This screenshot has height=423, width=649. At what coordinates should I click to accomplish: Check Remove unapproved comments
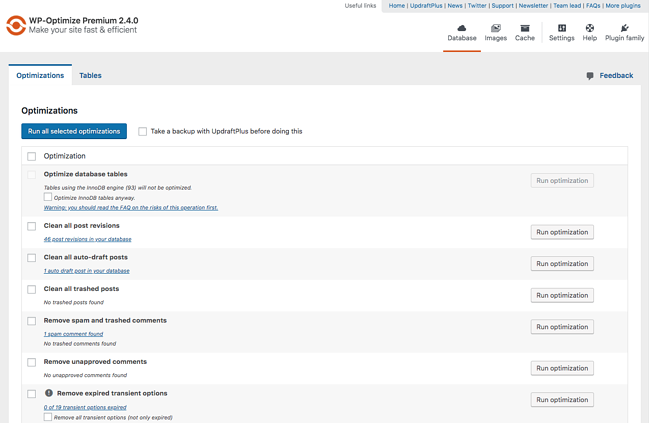point(31,362)
